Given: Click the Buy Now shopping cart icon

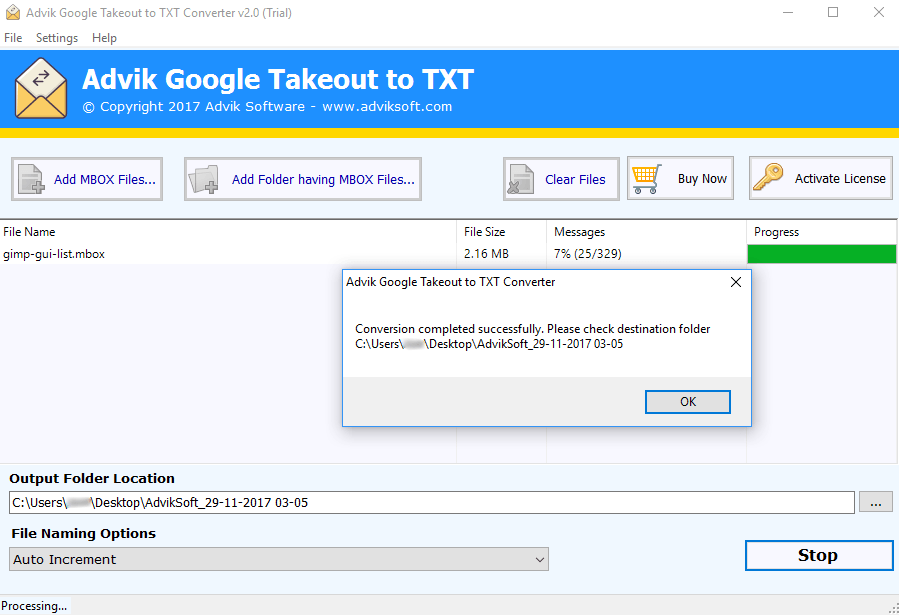Looking at the screenshot, I should point(646,179).
